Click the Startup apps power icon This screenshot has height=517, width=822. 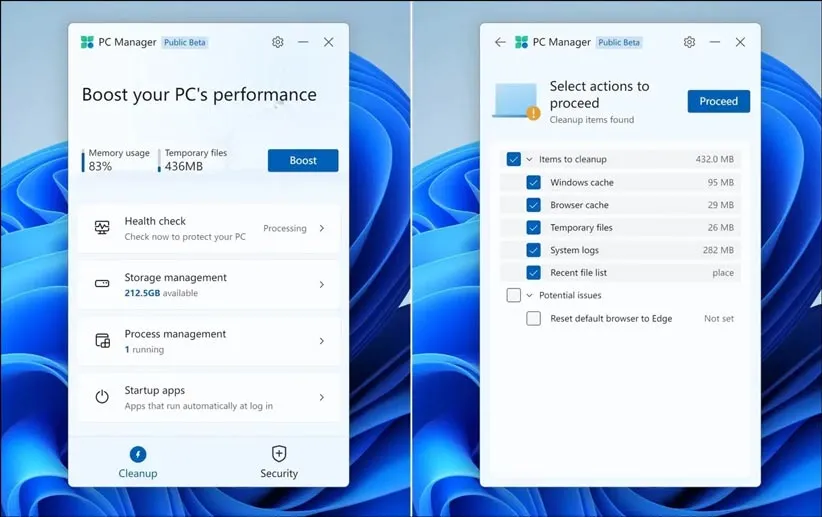[x=102, y=397]
